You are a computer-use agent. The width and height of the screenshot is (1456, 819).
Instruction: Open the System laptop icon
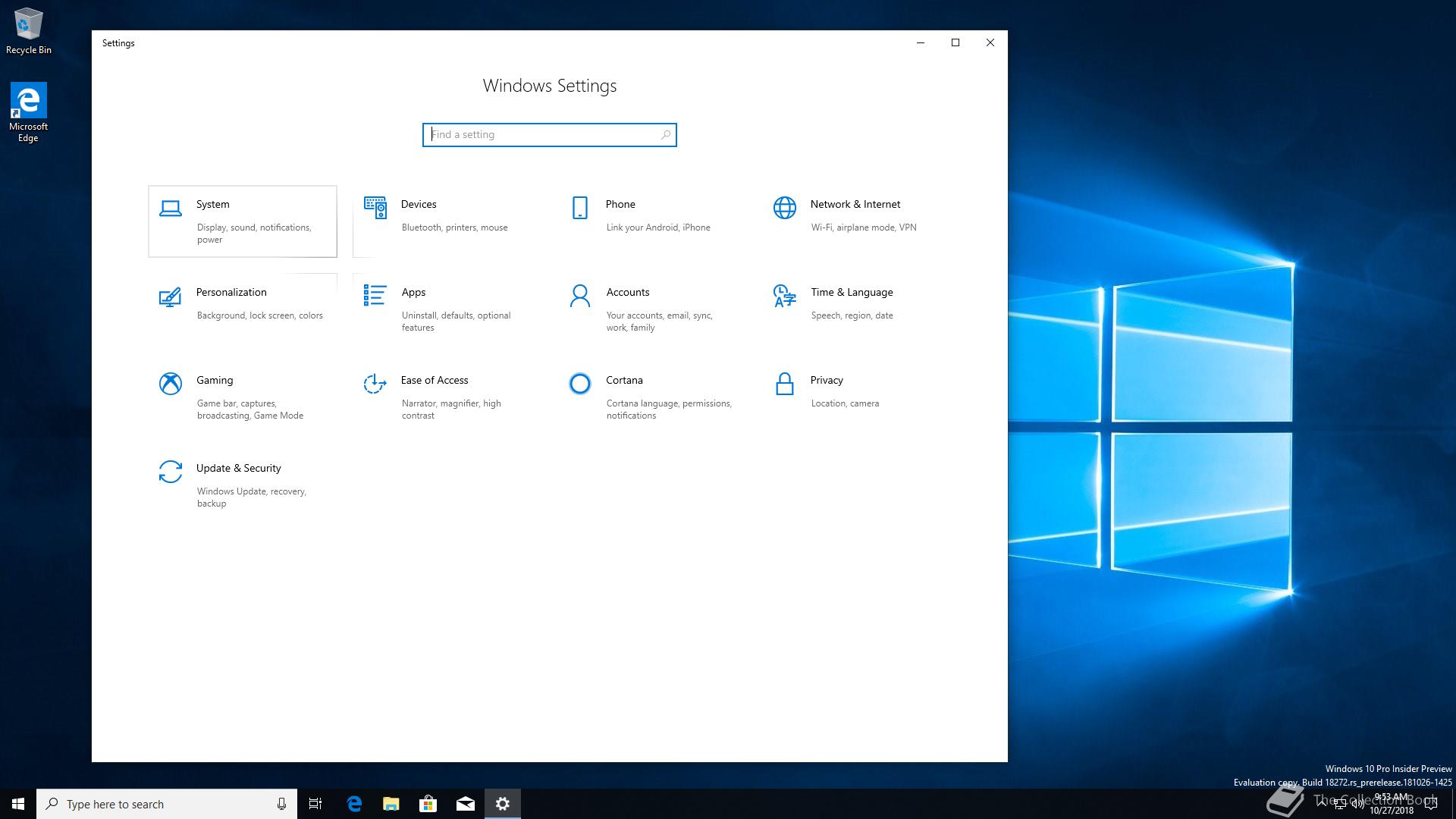coord(171,209)
